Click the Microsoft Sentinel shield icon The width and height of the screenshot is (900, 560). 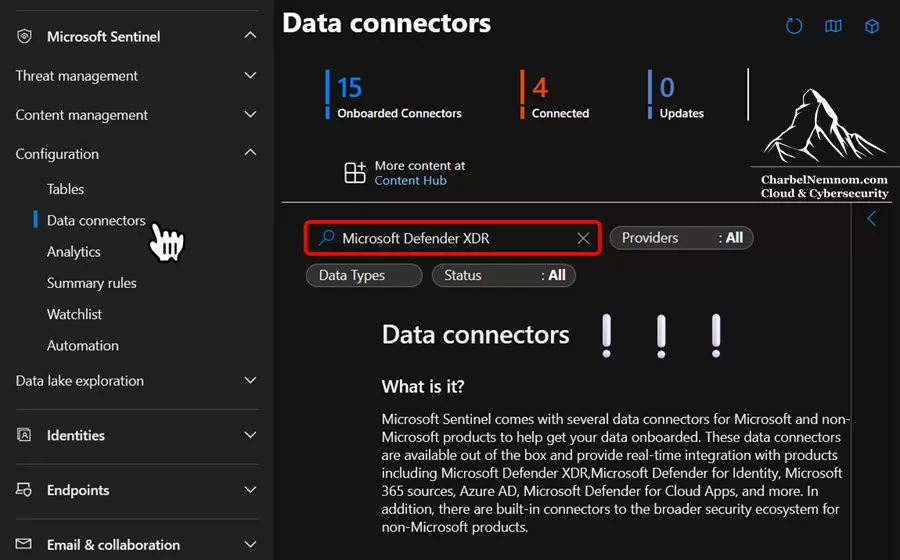(x=24, y=36)
